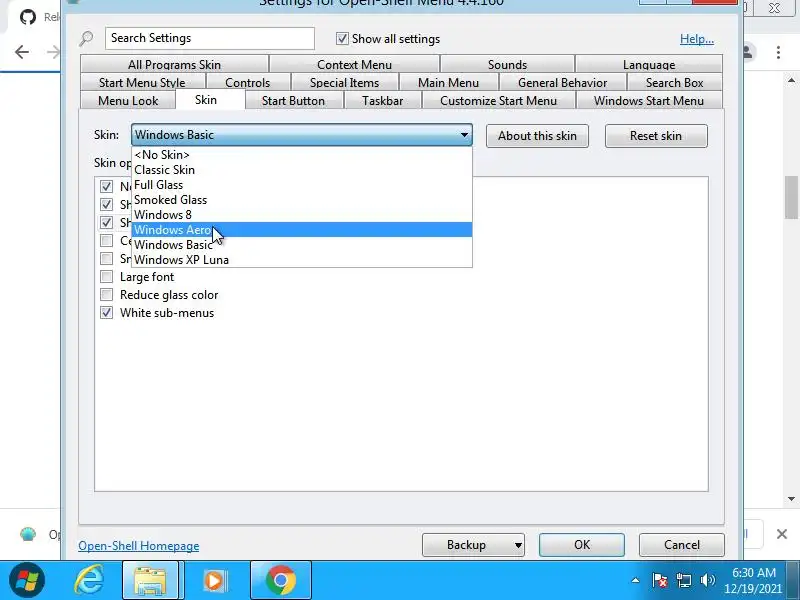The height and width of the screenshot is (600, 800).
Task: Go to Start Menu Style tab
Action: pyautogui.click(x=142, y=83)
